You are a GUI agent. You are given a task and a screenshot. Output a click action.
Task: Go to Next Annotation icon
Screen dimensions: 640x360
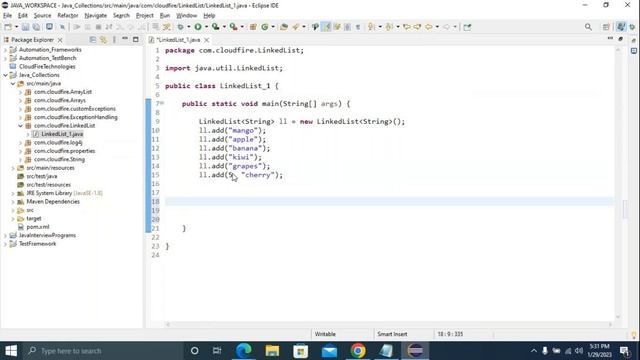tap(371, 27)
